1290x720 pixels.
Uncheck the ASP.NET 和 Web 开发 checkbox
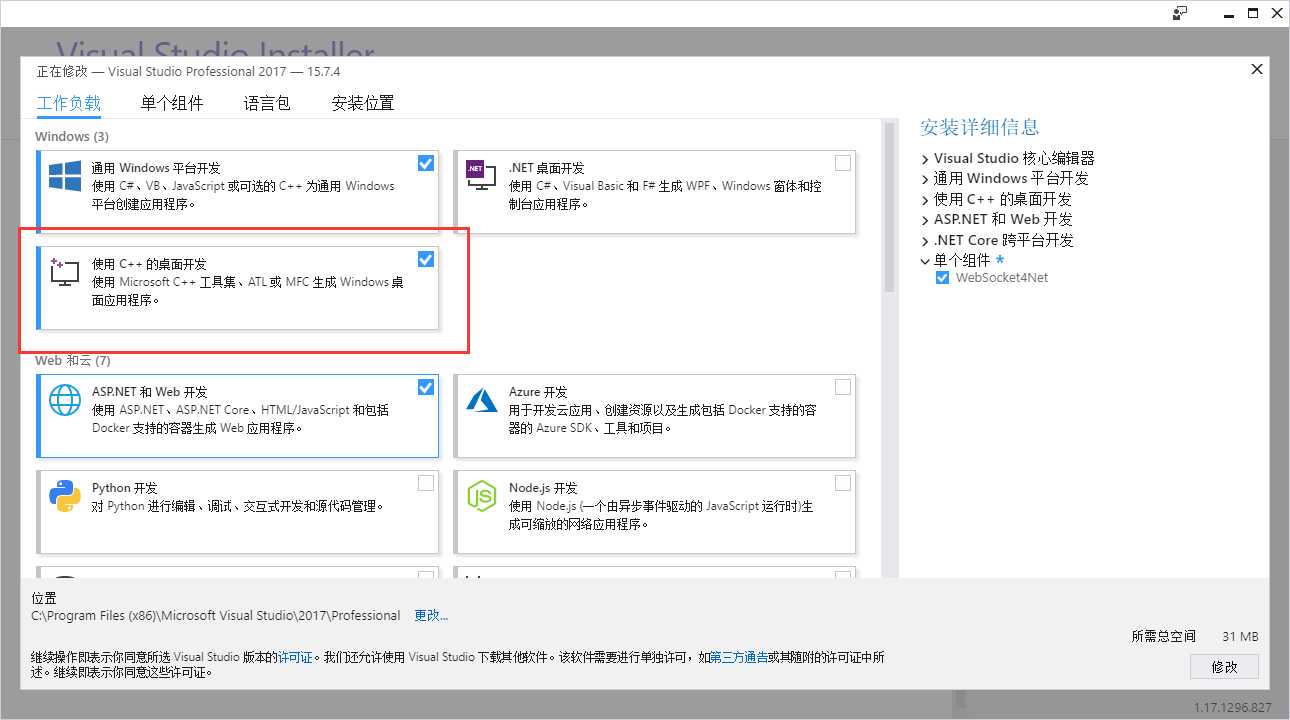point(426,387)
